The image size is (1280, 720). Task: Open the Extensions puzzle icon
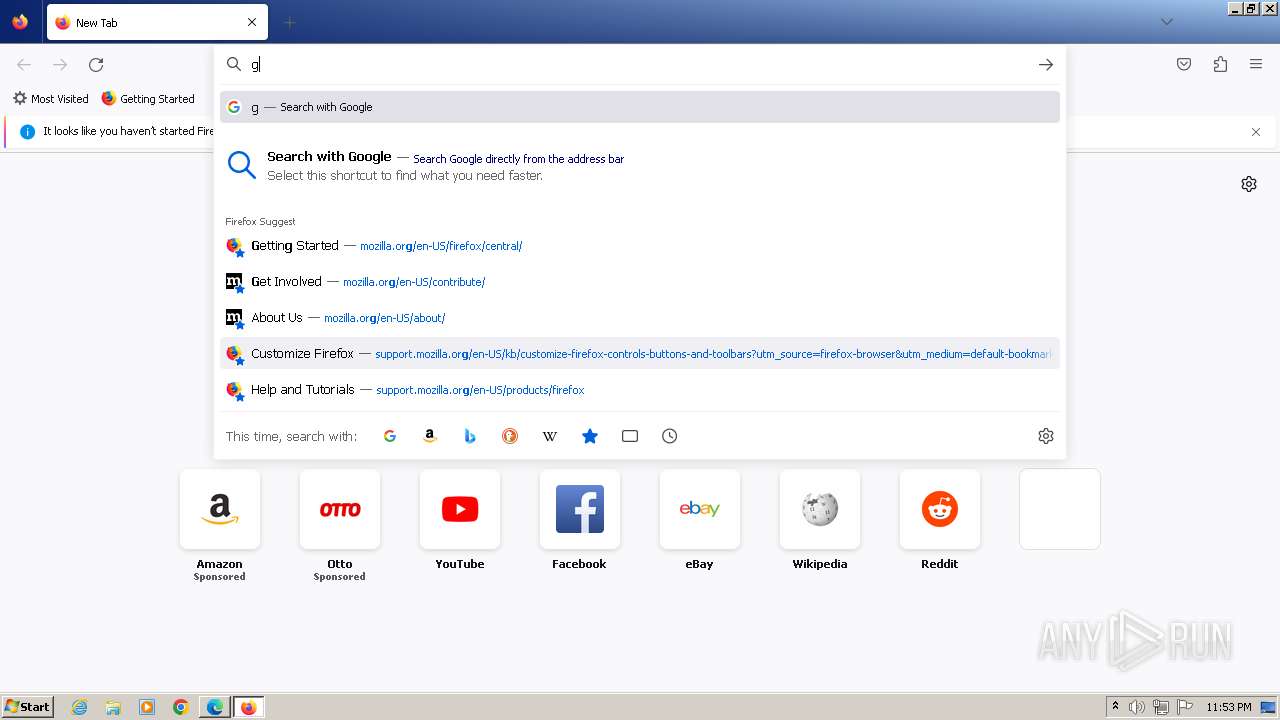1220,64
